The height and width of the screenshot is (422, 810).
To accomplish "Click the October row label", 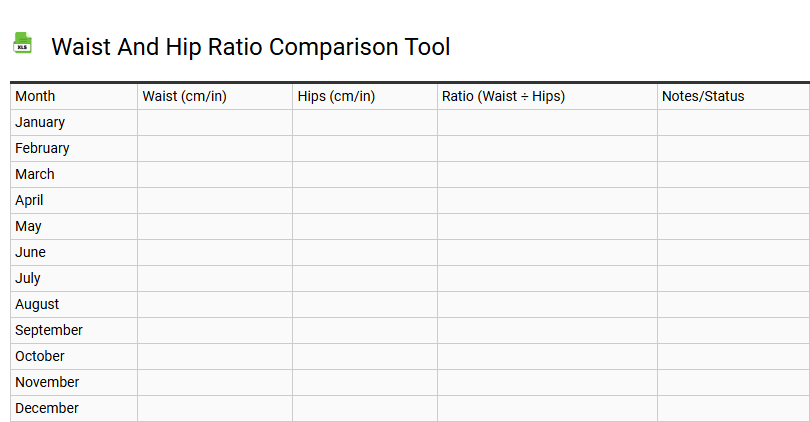I will coord(39,356).
